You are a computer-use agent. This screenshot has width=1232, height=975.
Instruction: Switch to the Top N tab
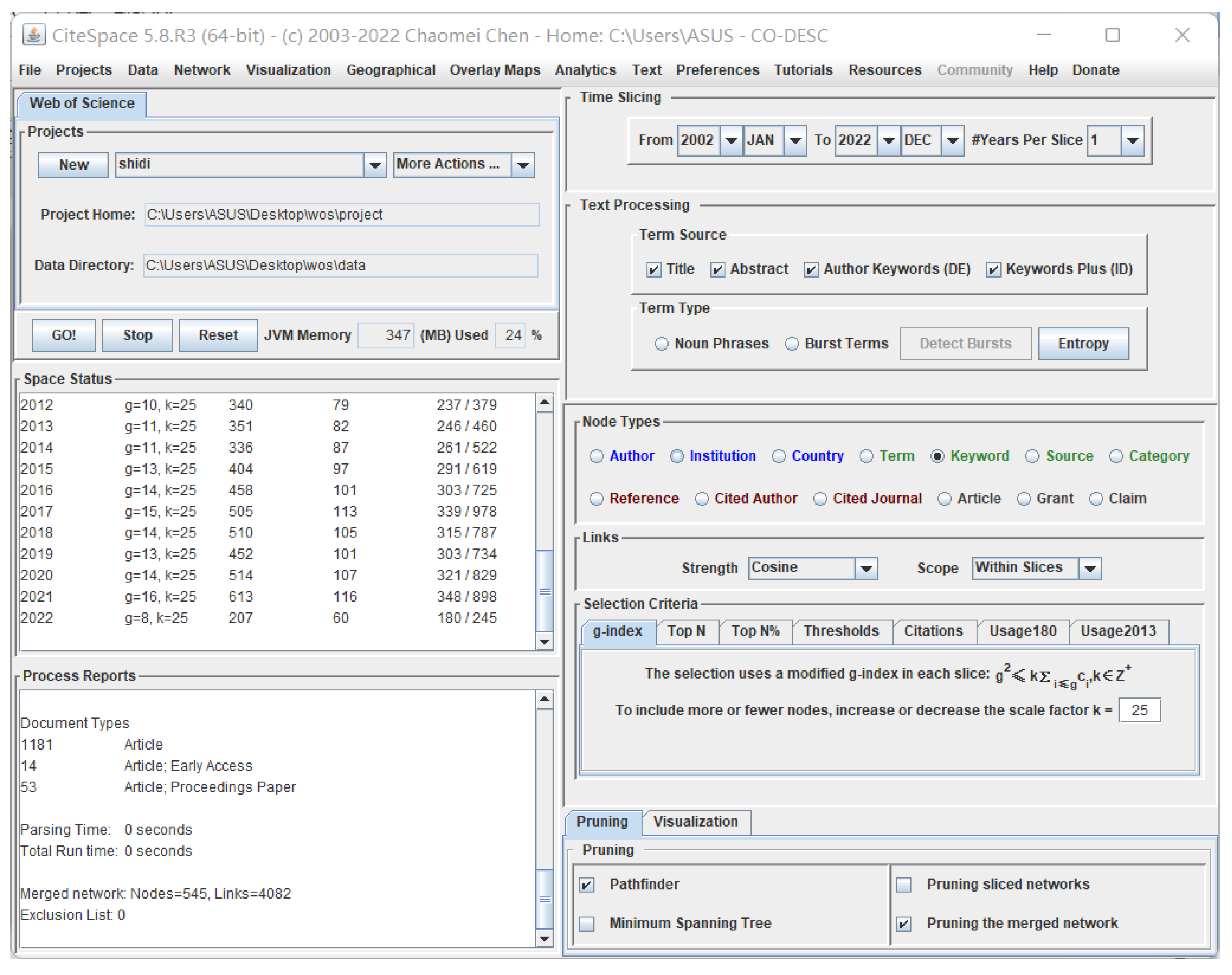[686, 631]
